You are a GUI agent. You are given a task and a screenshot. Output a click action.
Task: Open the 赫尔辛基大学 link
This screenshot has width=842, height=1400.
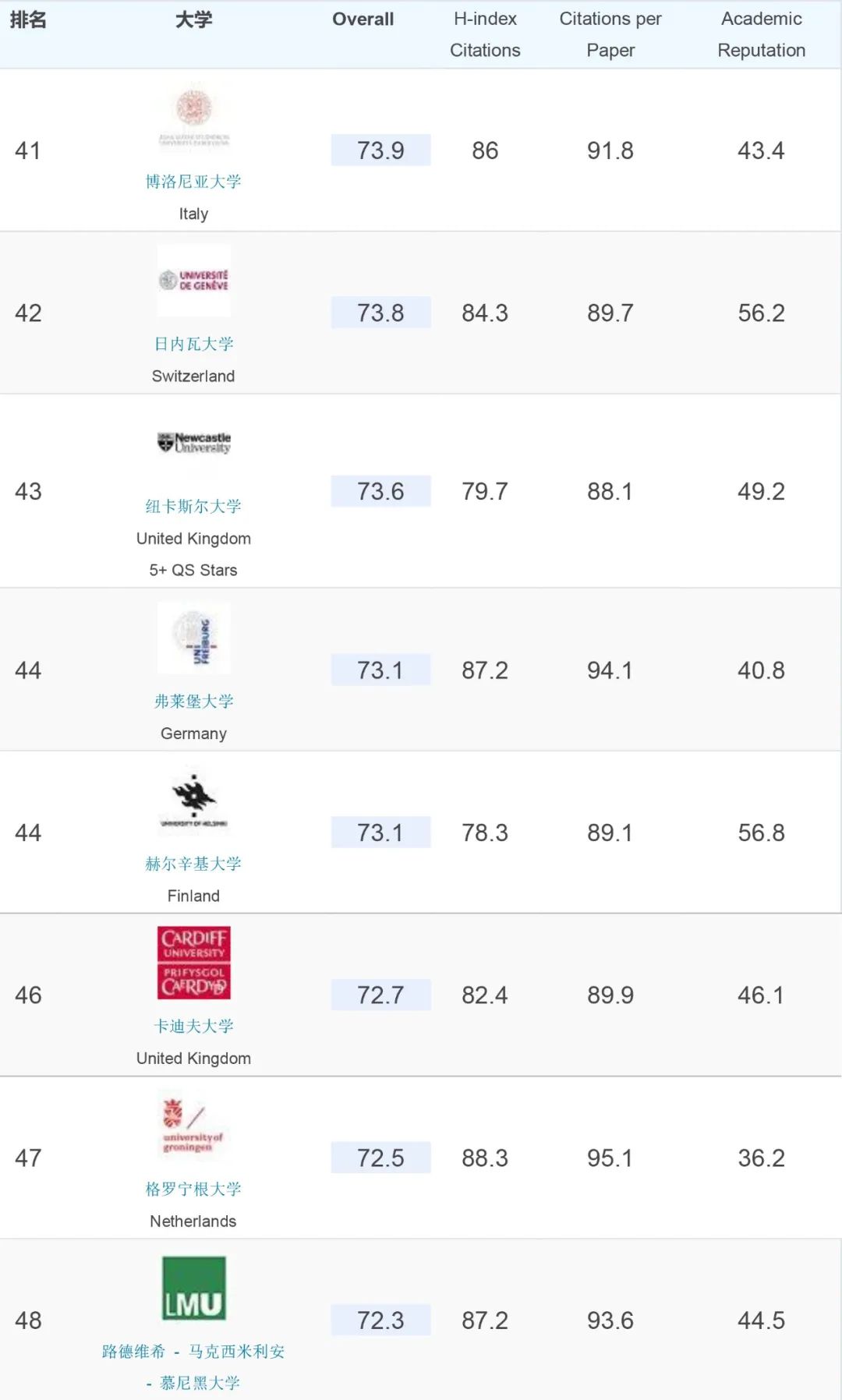[193, 864]
